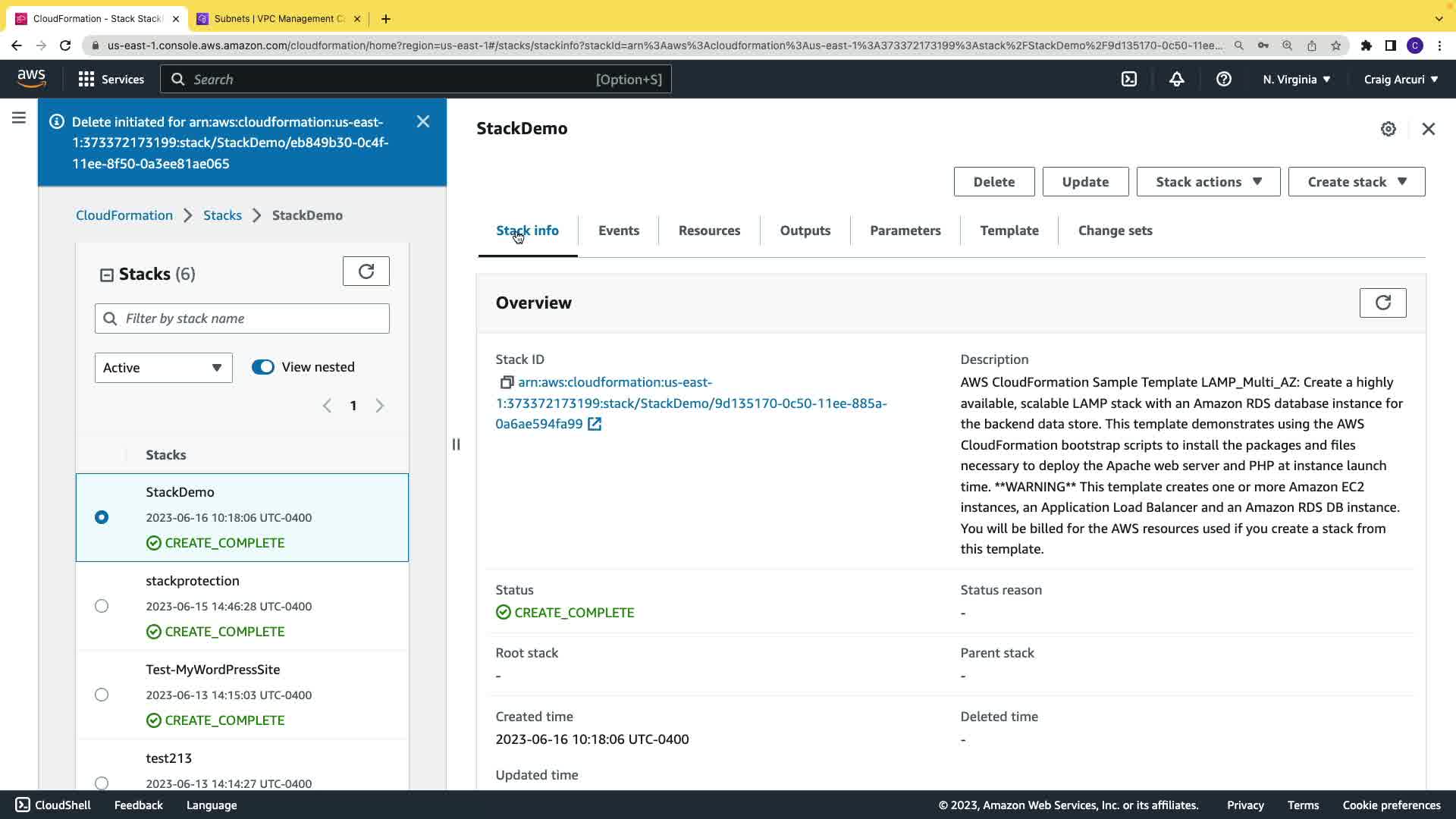Dismiss the delete initiated notification
The image size is (1456, 819).
pos(423,121)
